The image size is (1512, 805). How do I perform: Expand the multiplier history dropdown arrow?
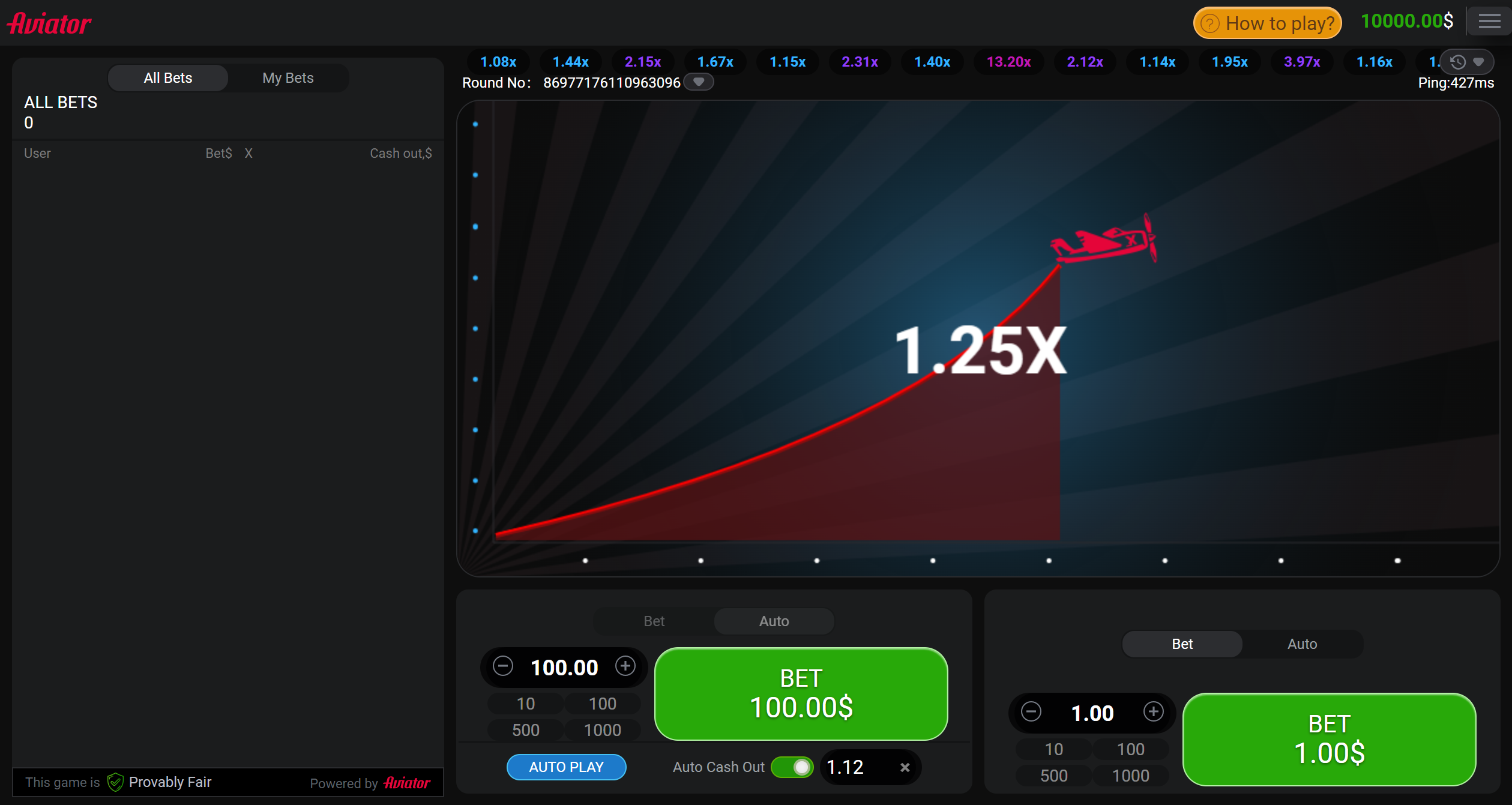point(1479,62)
